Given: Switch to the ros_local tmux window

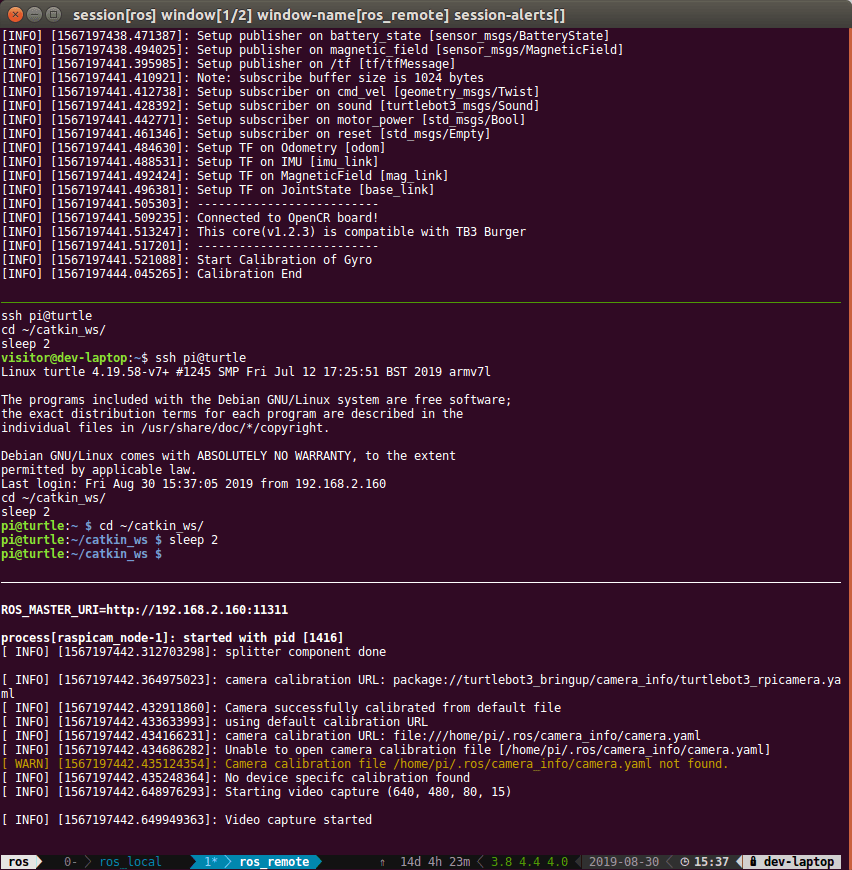Looking at the screenshot, I should [130, 862].
